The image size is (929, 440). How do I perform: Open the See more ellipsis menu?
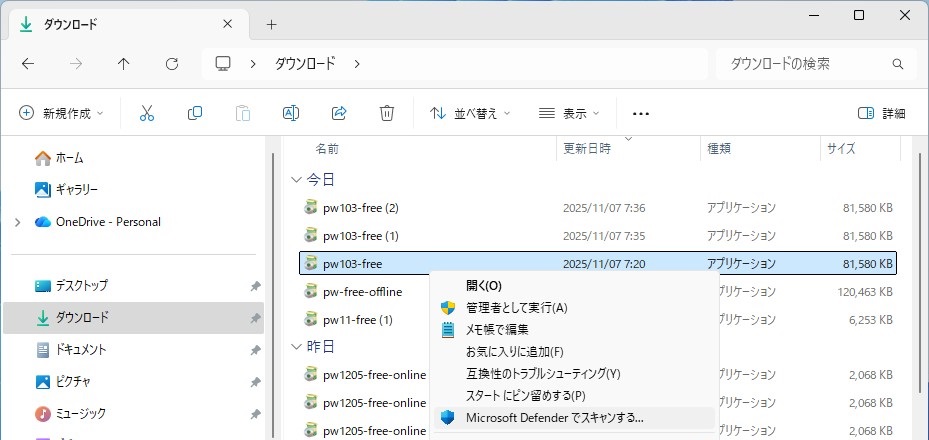641,114
